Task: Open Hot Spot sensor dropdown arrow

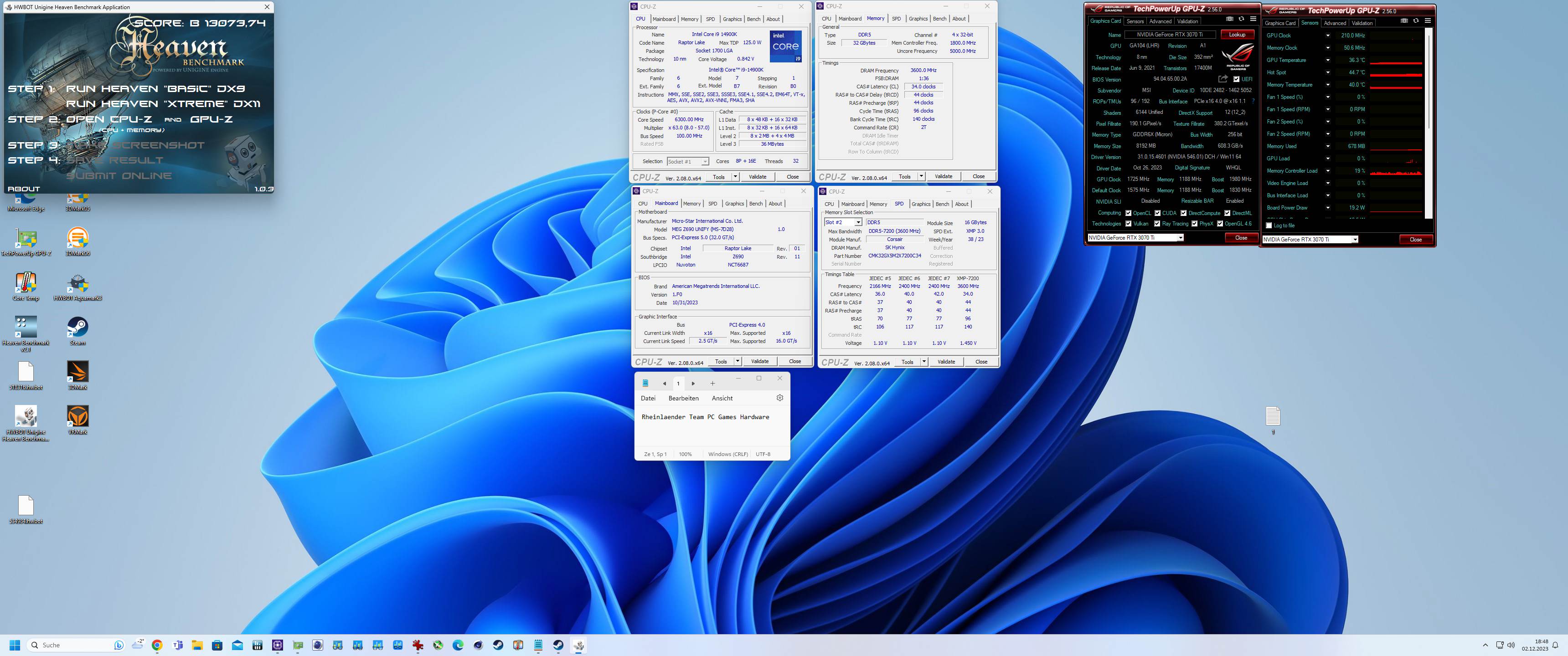Action: click(1328, 72)
